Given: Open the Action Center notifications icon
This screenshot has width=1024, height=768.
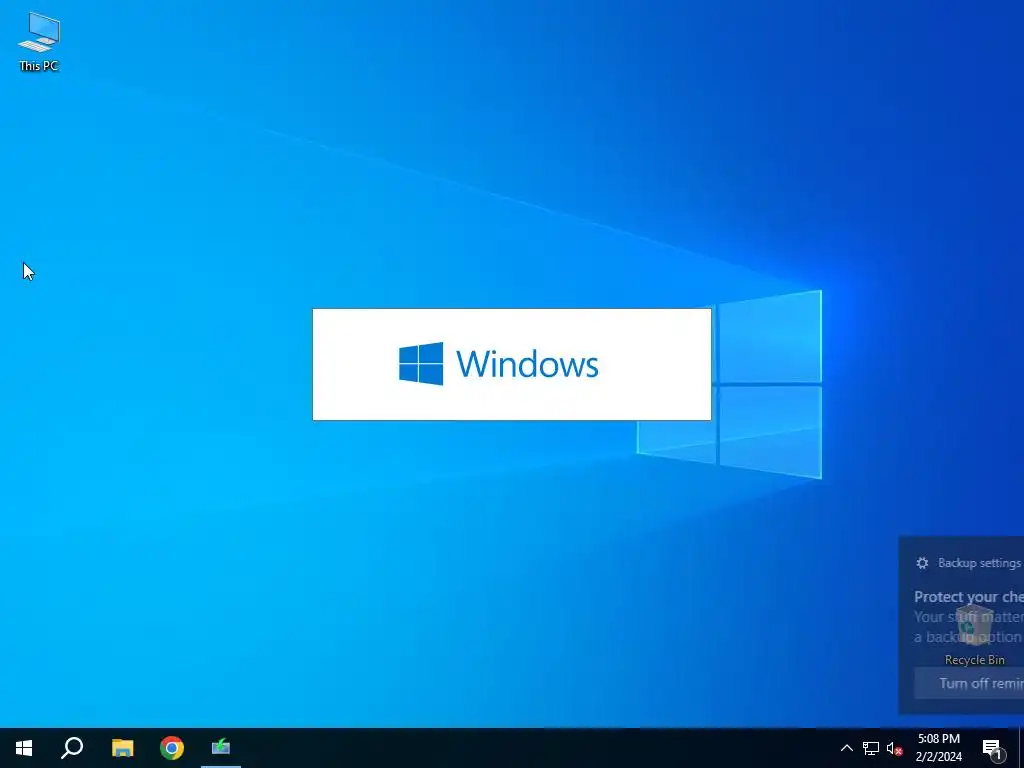Looking at the screenshot, I should 992,748.
